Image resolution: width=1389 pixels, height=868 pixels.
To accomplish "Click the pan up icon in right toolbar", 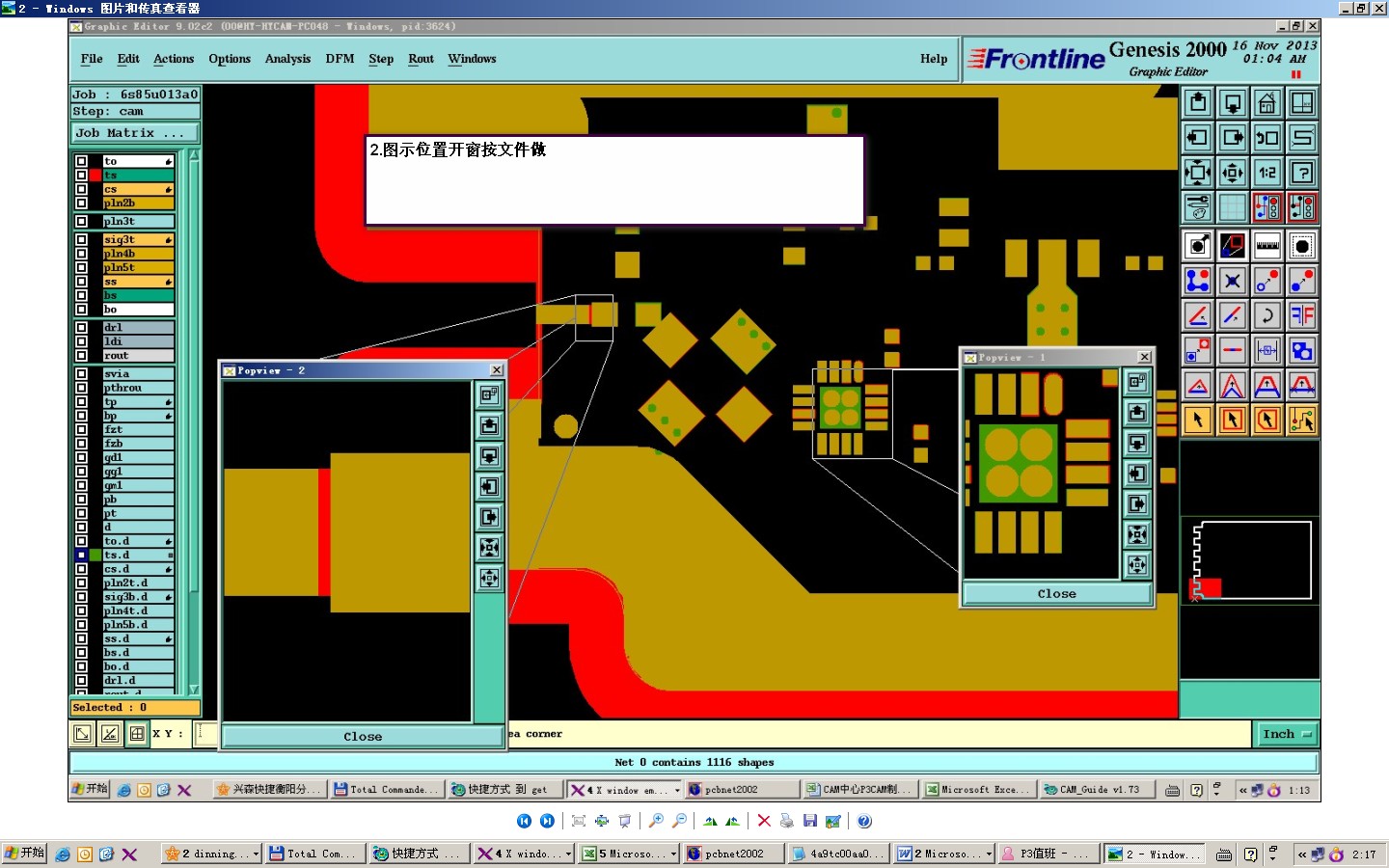I will point(1197,102).
